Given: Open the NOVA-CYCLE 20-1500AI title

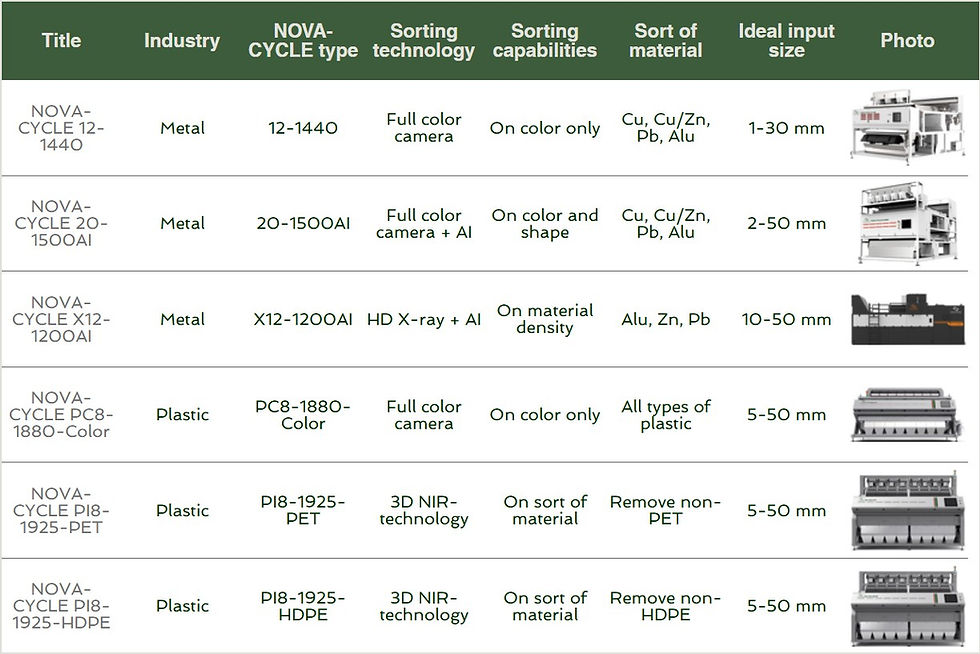Looking at the screenshot, I should click(x=61, y=224).
